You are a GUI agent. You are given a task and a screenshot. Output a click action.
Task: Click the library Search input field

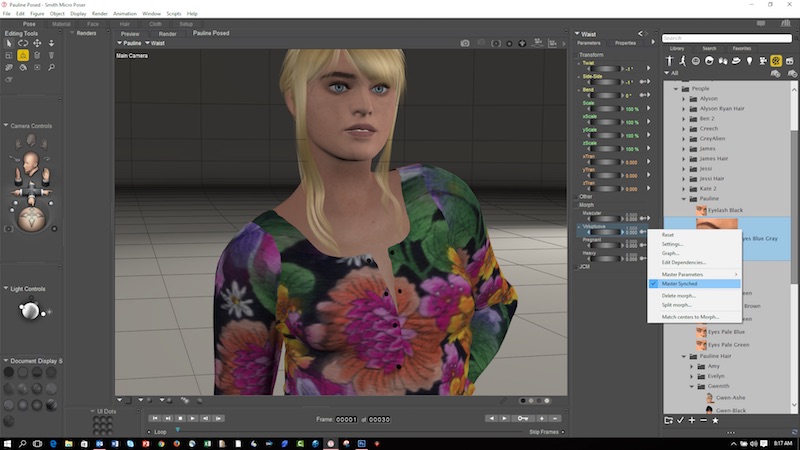point(727,38)
